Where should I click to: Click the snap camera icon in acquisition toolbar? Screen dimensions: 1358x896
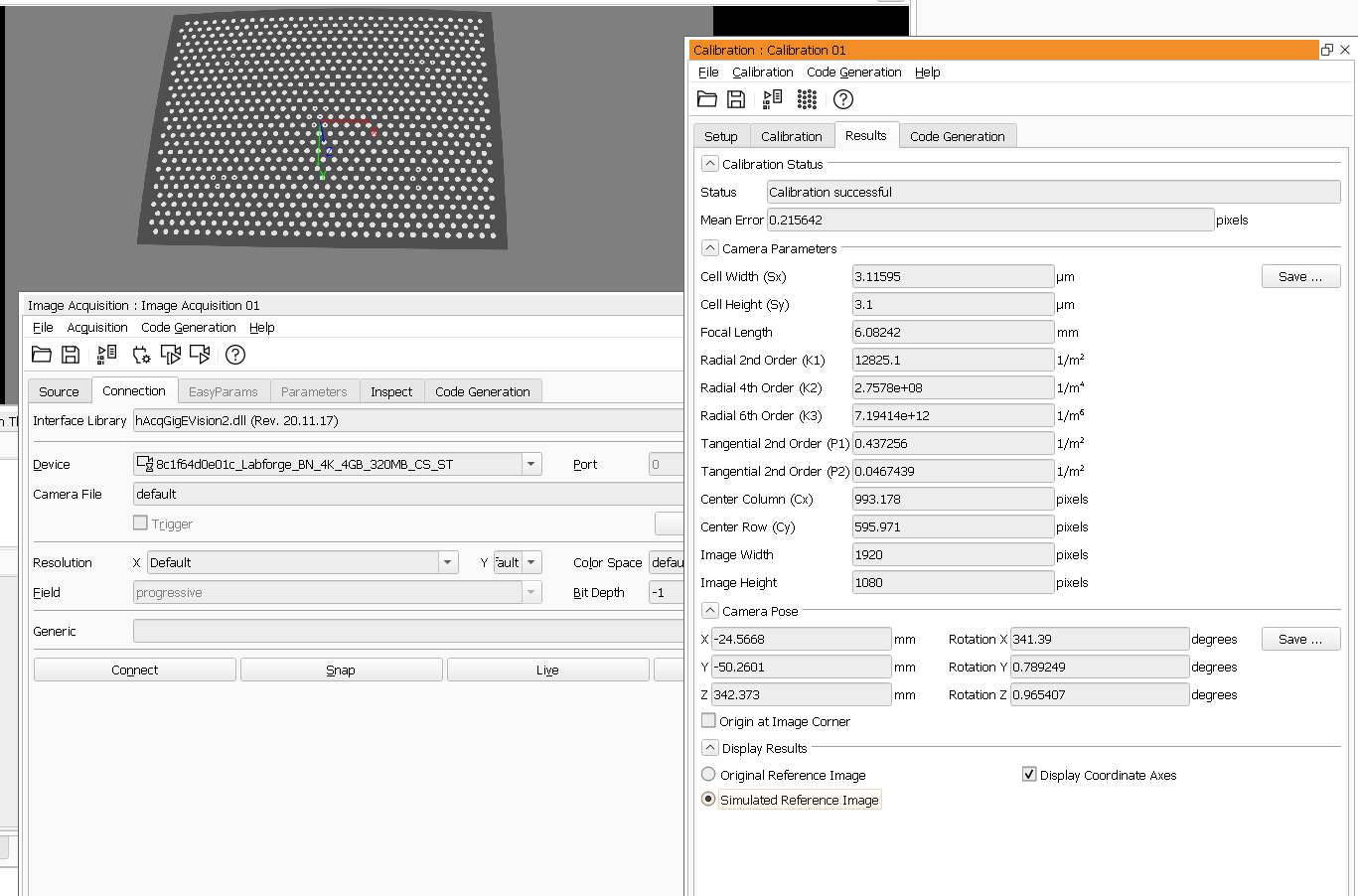[171, 355]
